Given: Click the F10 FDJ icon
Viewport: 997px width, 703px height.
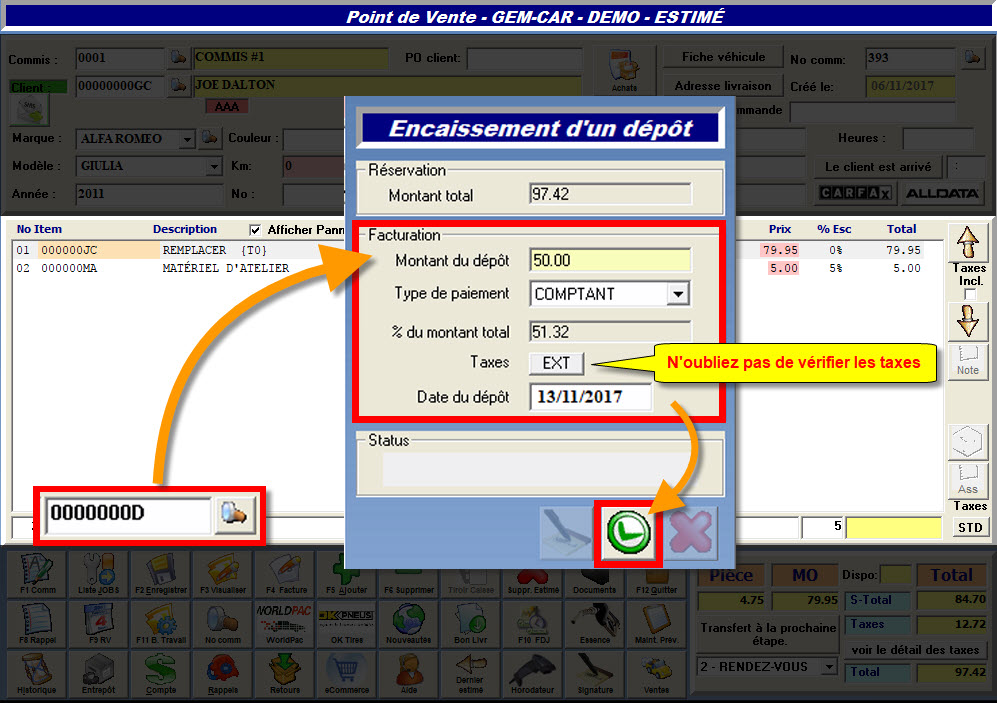Looking at the screenshot, I should 533,624.
